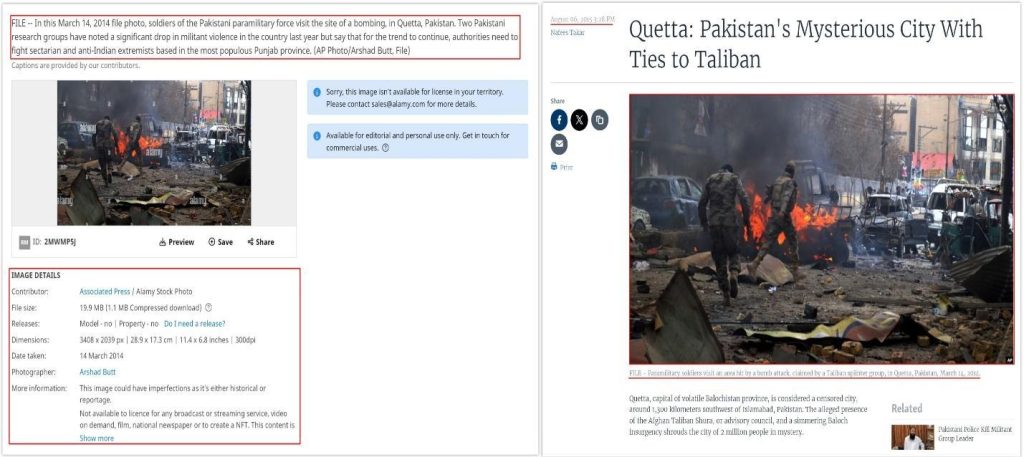Open photographer Arshad Butt link
This screenshot has width=1024, height=457.
click(x=97, y=371)
